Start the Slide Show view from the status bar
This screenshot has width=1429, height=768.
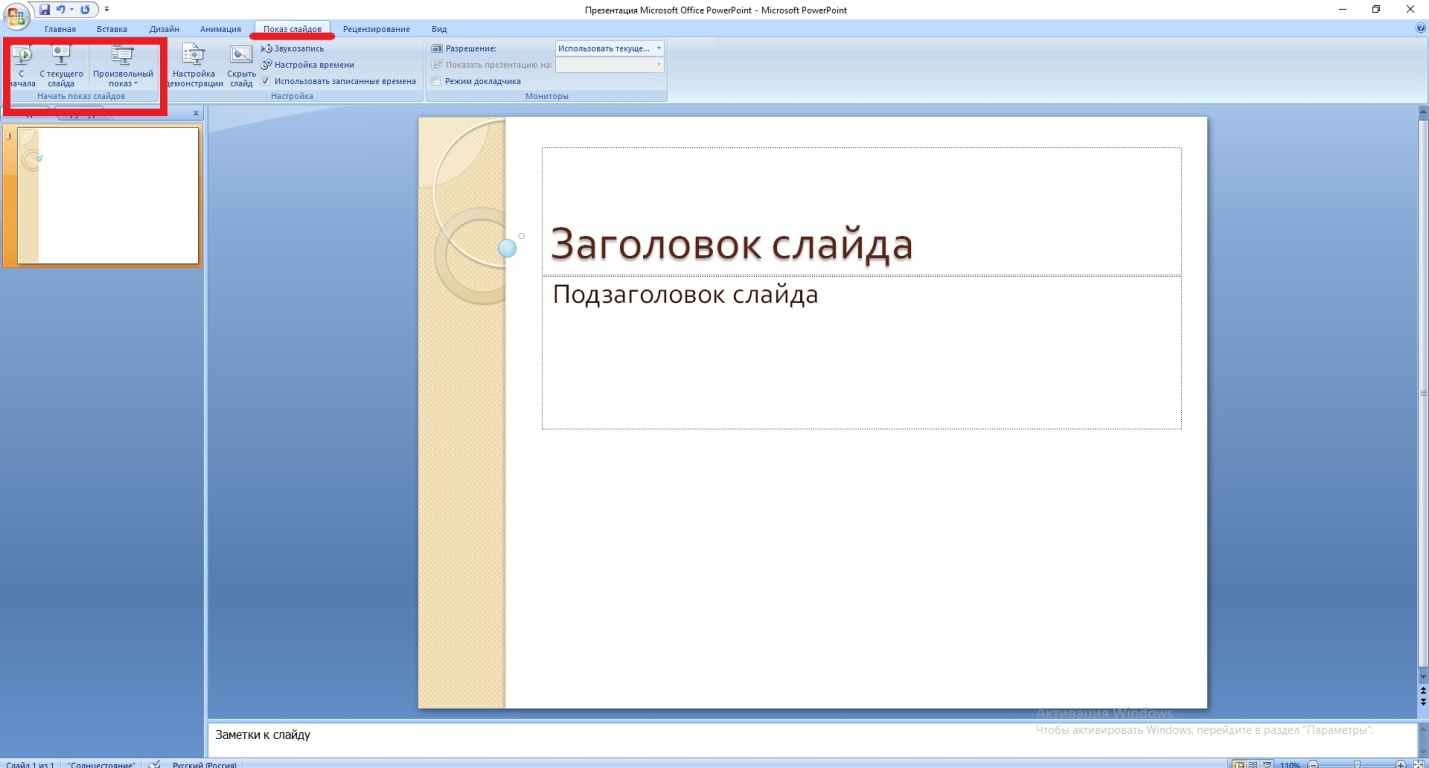pyautogui.click(x=1266, y=762)
